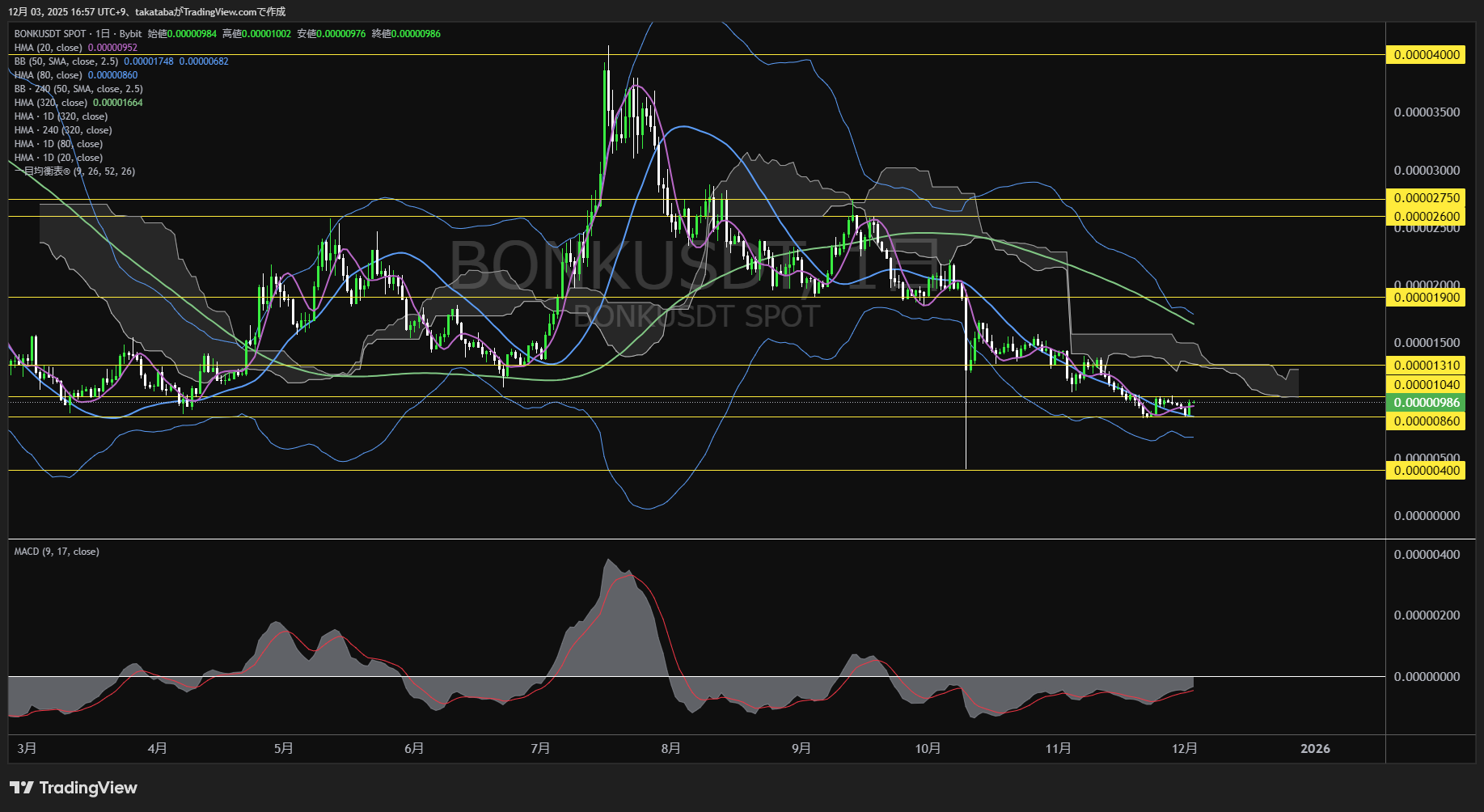Select the HMA (80, close) indicator legend

tap(48, 75)
